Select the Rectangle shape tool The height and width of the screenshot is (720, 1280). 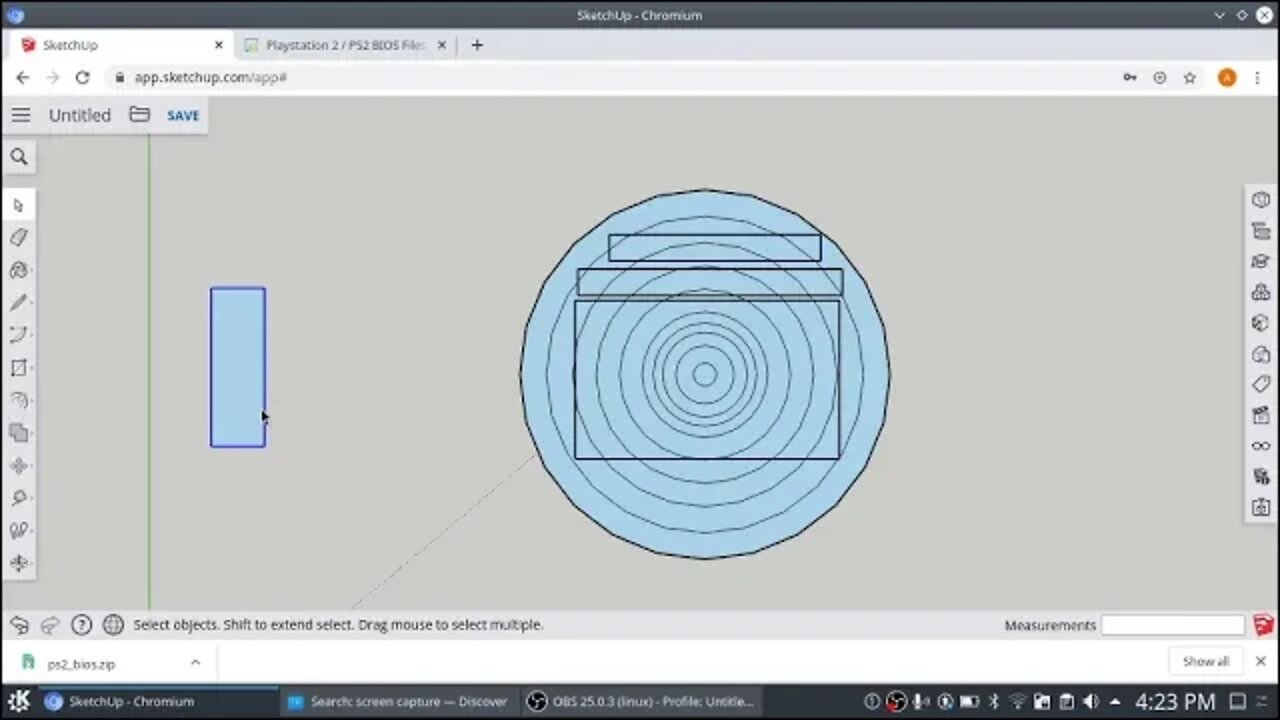point(18,368)
